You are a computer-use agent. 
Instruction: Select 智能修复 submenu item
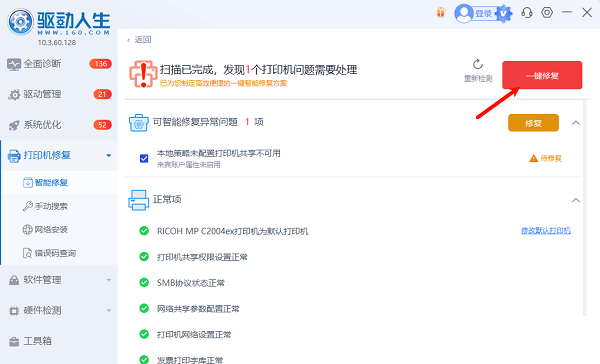pos(60,183)
